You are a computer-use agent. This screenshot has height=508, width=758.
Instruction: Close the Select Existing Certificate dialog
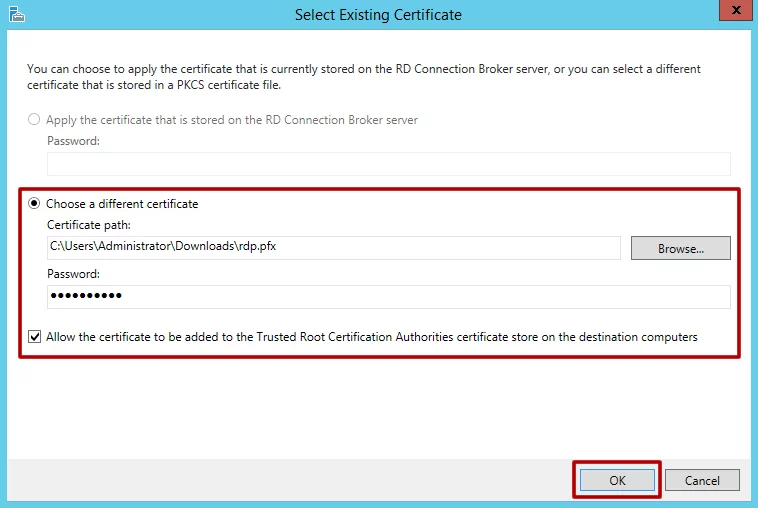(x=734, y=12)
